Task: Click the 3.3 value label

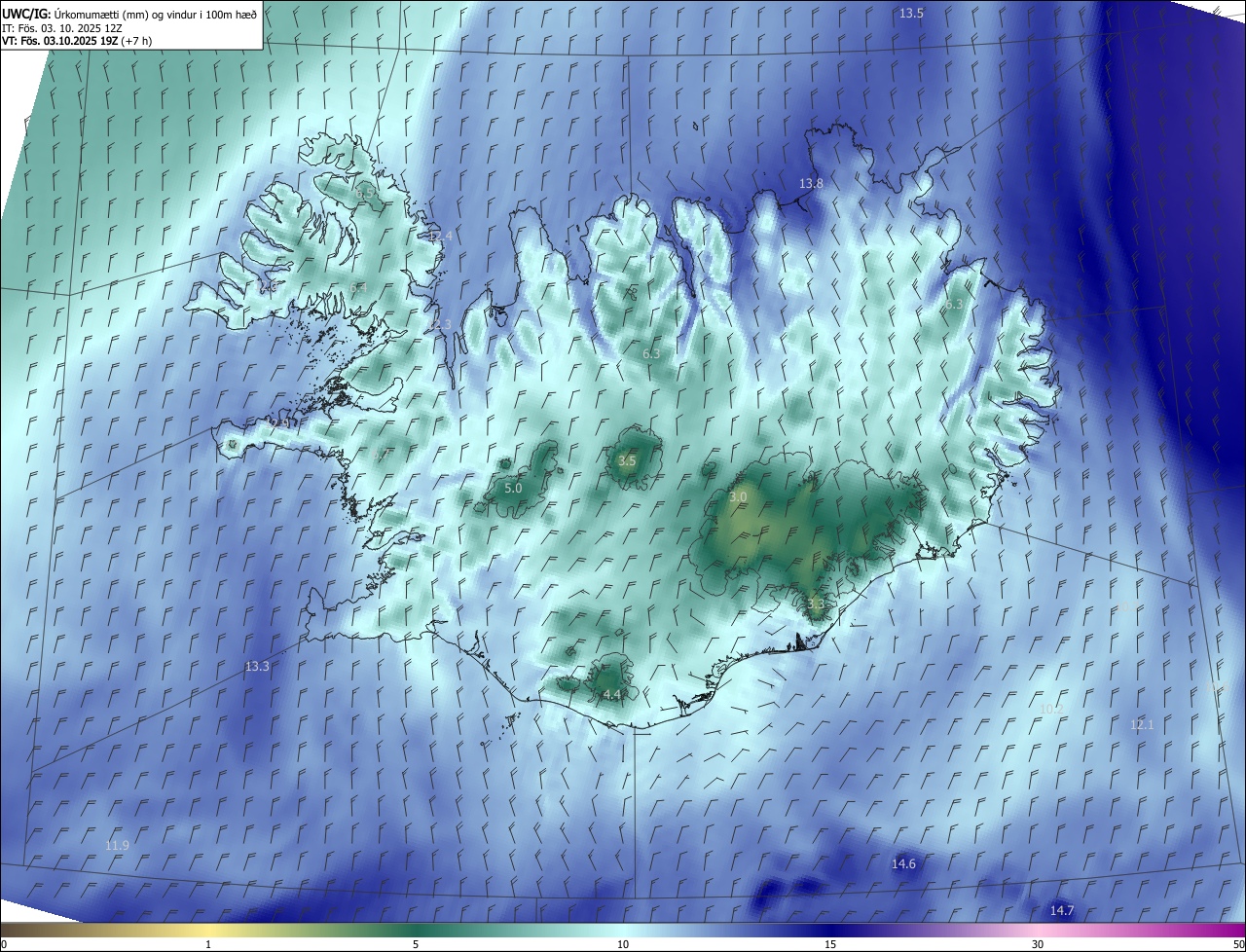Action: coord(816,604)
